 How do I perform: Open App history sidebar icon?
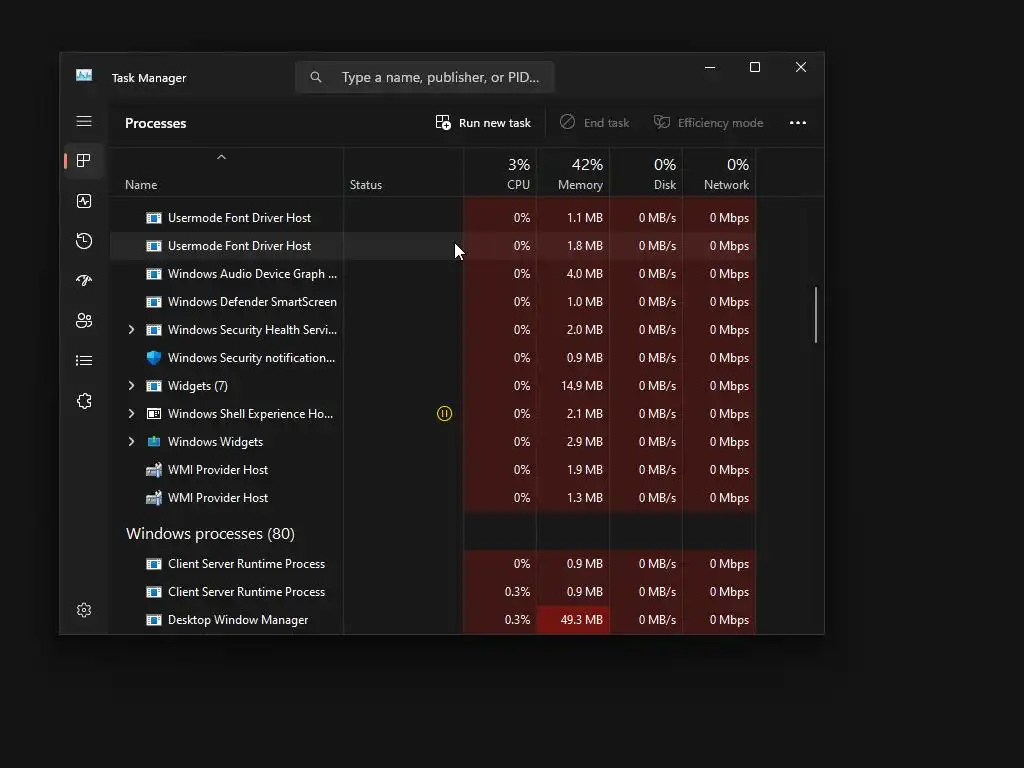[84, 241]
